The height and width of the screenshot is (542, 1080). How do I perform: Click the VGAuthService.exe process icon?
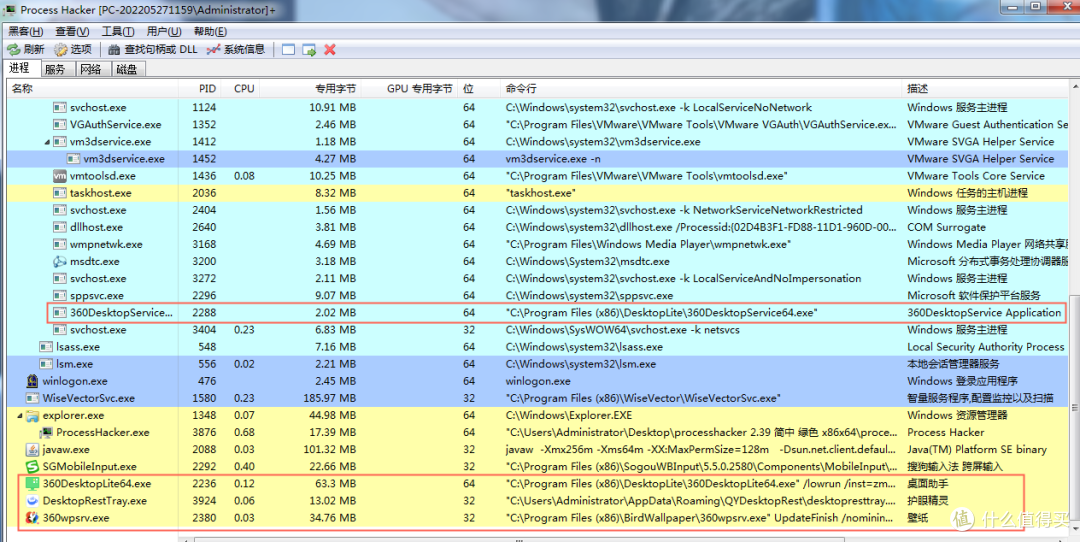coord(60,125)
